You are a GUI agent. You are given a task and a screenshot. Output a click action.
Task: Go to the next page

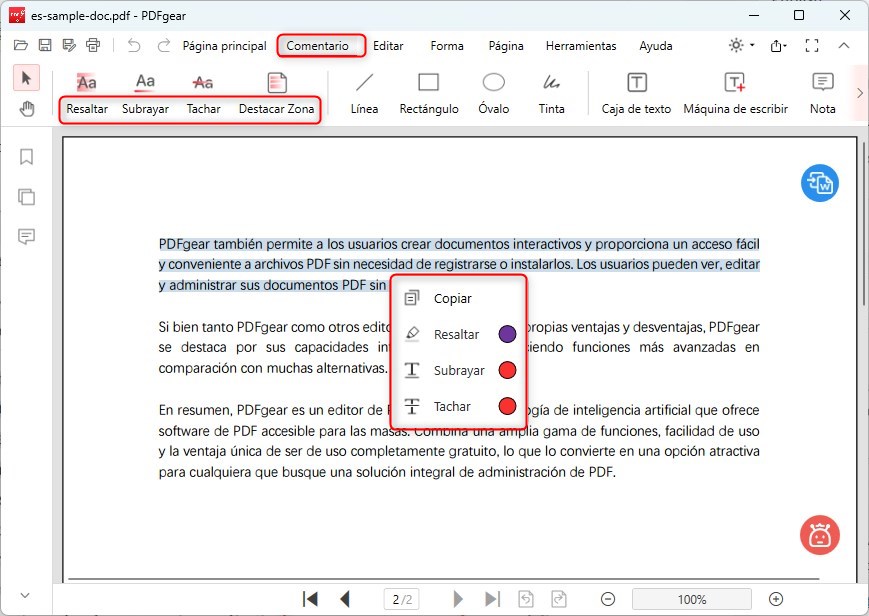click(458, 599)
